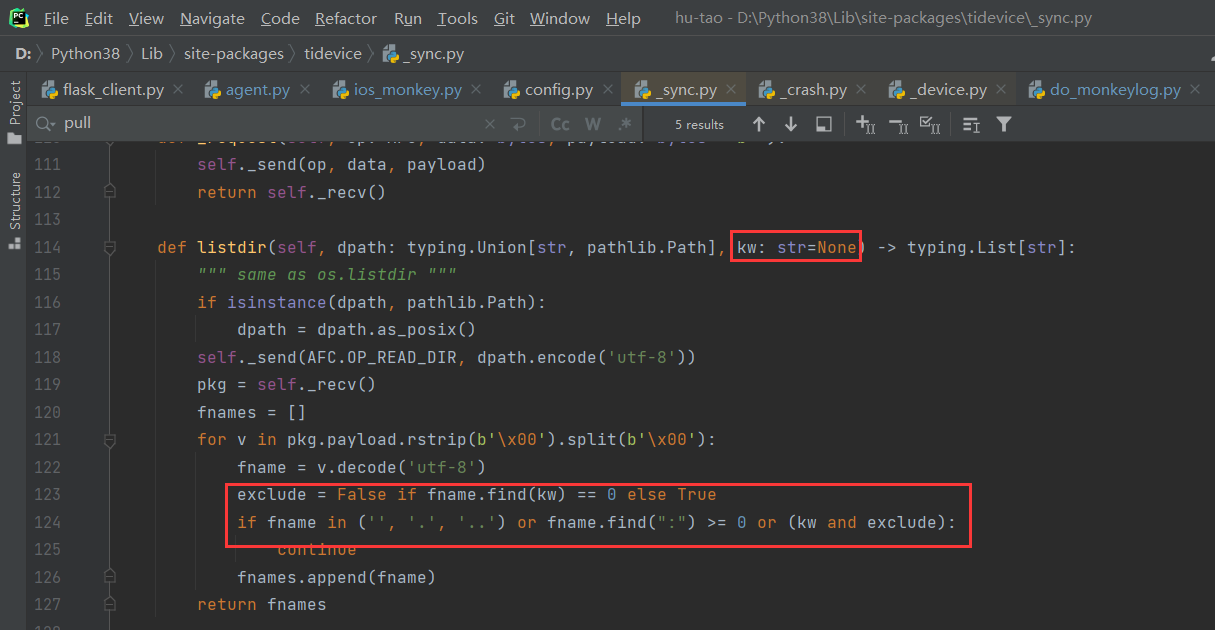
Task: Open the Window menu
Action: coord(560,19)
